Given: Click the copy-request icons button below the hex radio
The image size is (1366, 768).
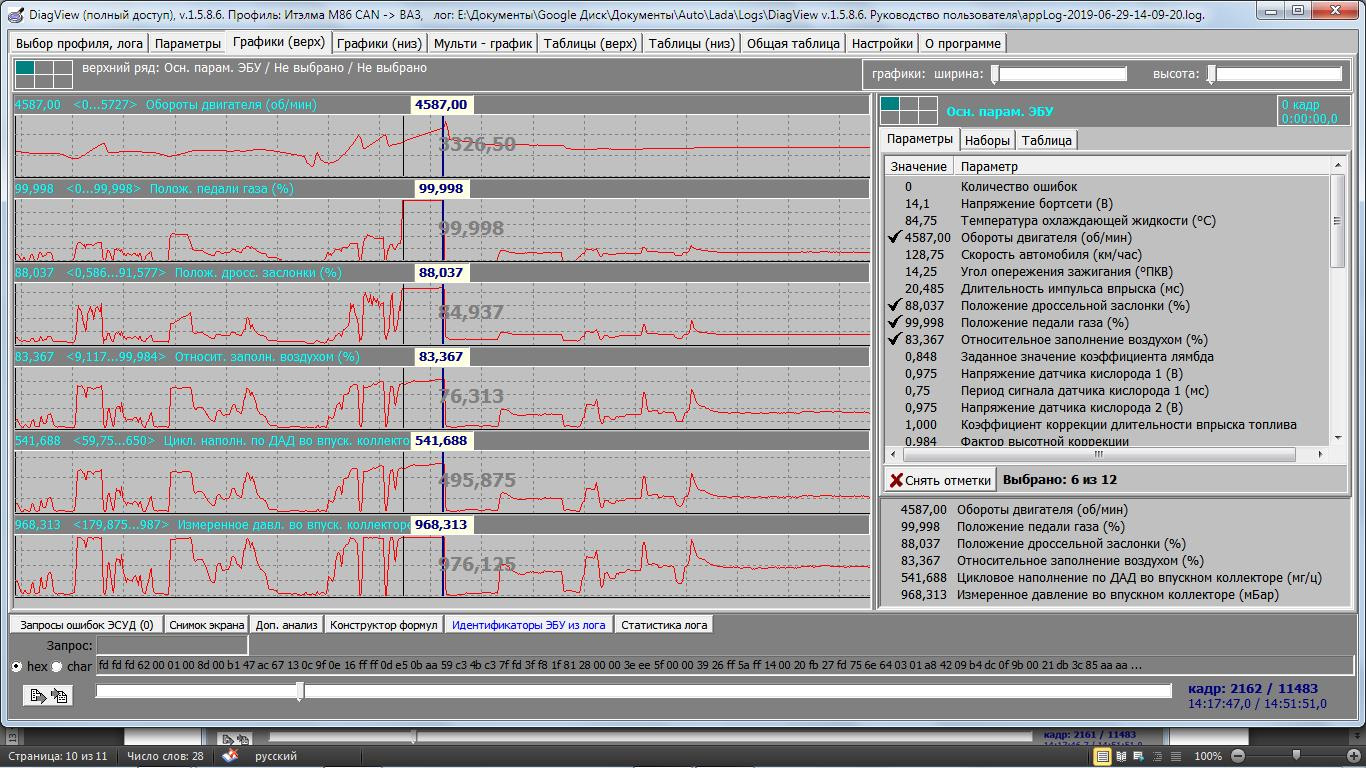Looking at the screenshot, I should (48, 695).
